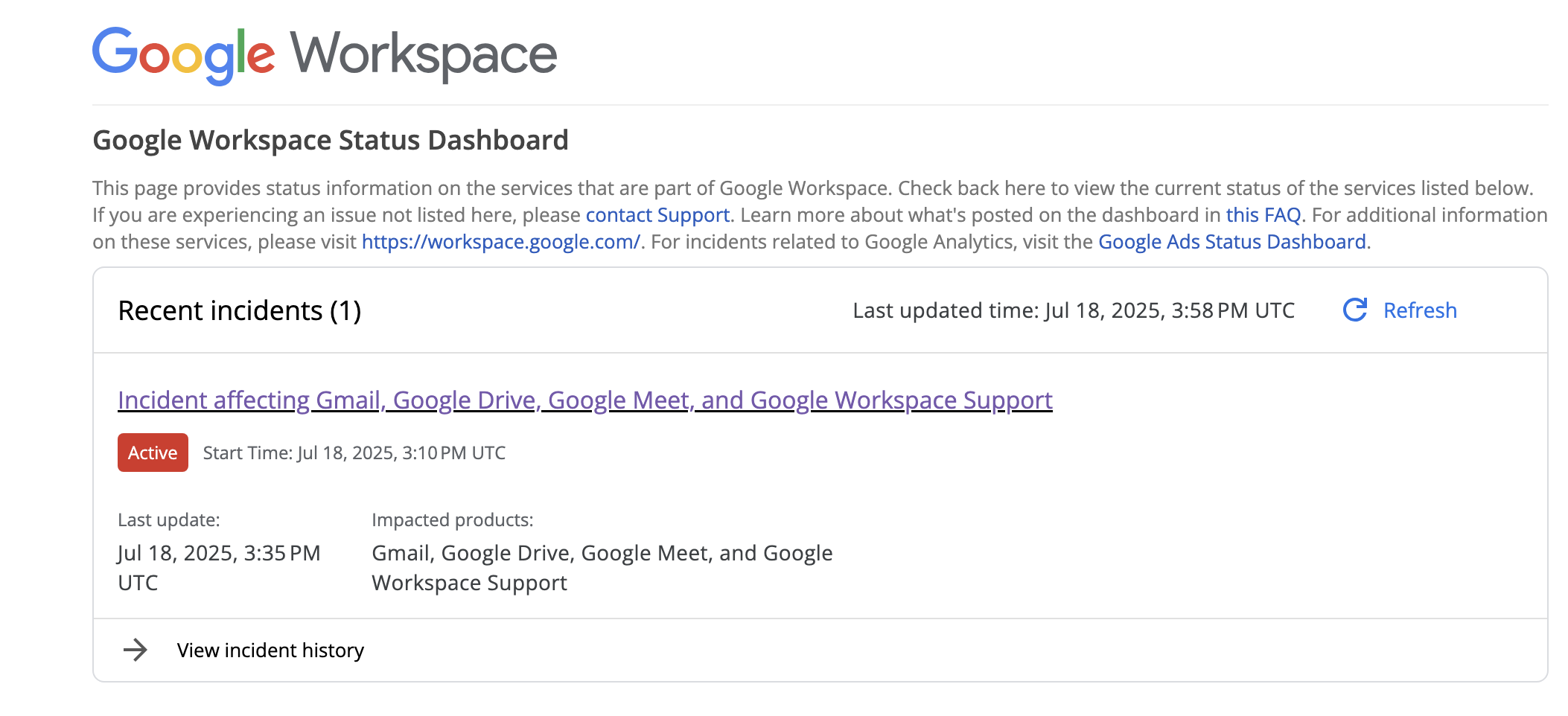This screenshot has height=716, width=1568.
Task: Click the incident Start Time text
Action: pos(354,453)
